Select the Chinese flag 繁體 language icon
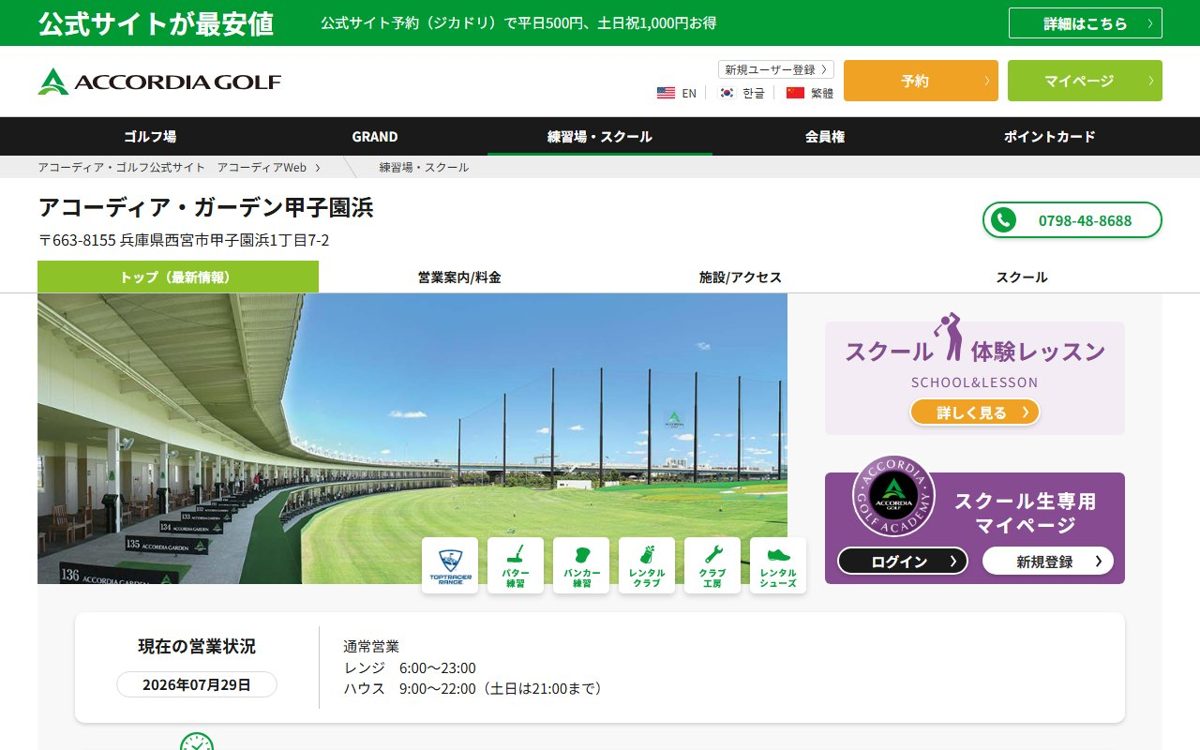The width and height of the screenshot is (1200, 750). 809,93
